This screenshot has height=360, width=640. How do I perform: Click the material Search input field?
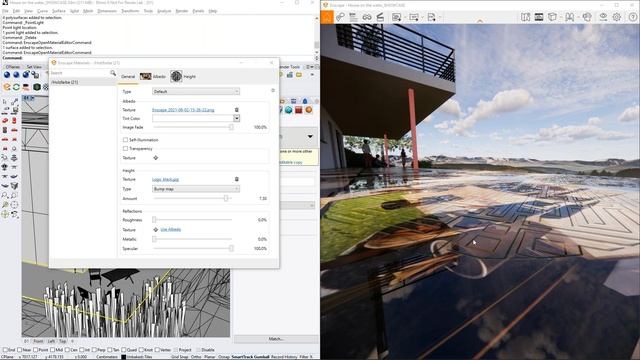pyautogui.click(x=80, y=73)
